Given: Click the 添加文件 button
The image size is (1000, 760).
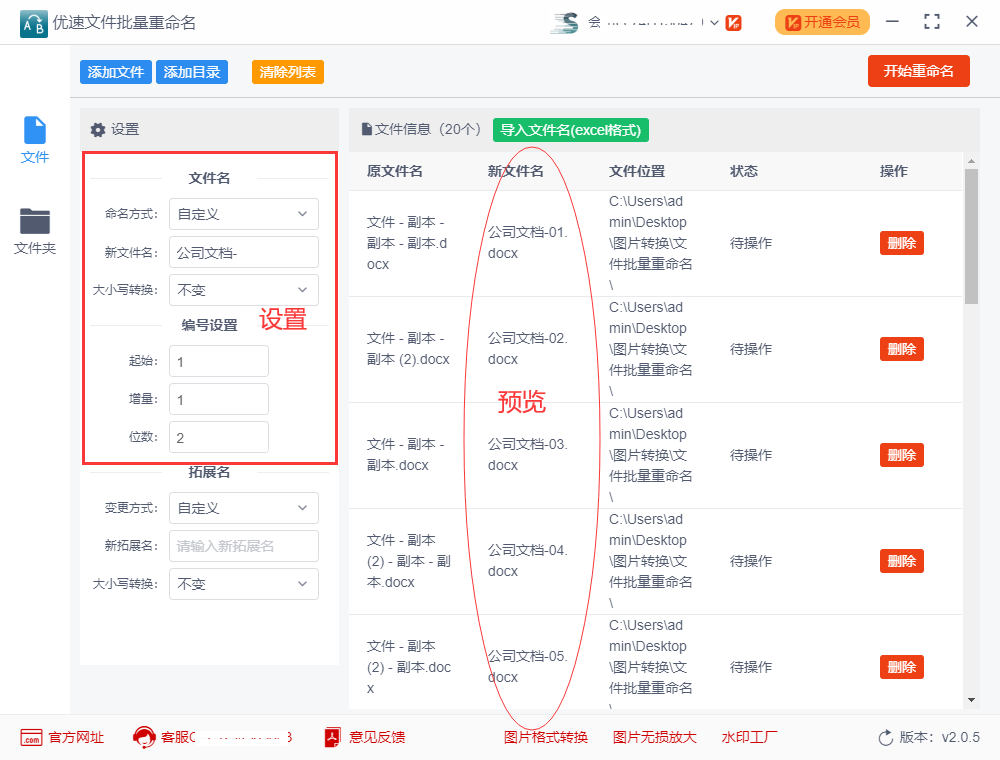Looking at the screenshot, I should tap(115, 72).
